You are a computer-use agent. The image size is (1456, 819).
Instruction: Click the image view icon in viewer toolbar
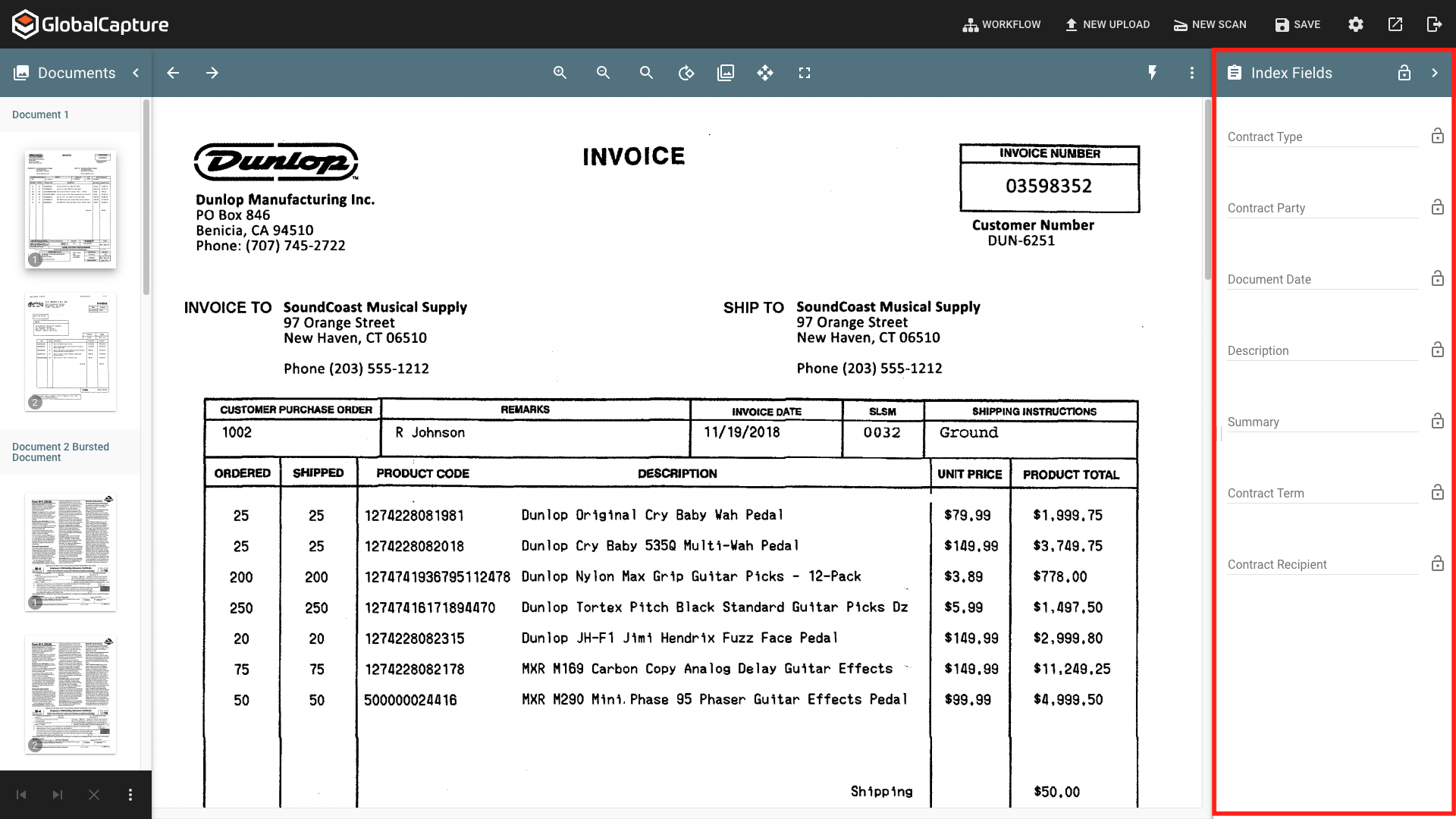pos(726,73)
